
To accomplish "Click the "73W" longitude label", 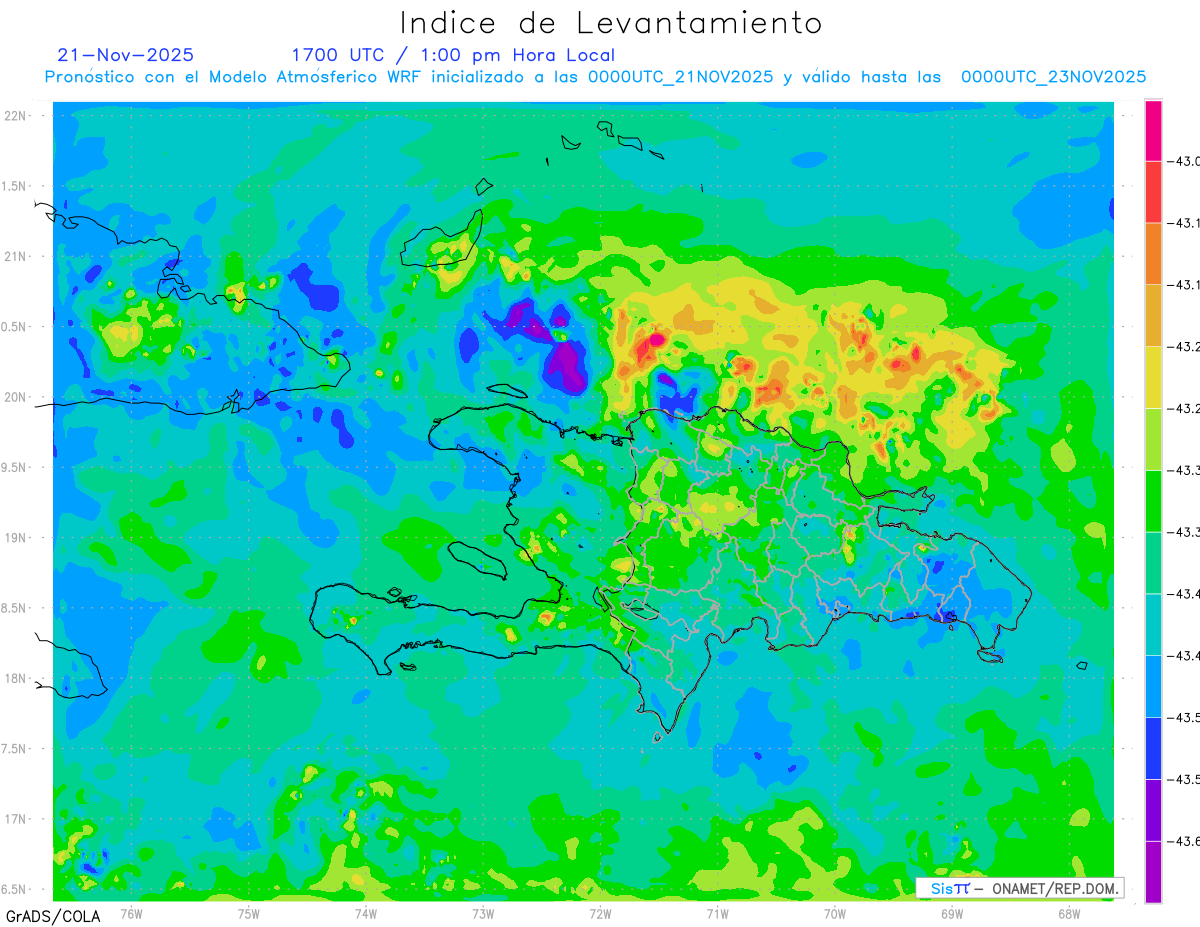I will [483, 913].
